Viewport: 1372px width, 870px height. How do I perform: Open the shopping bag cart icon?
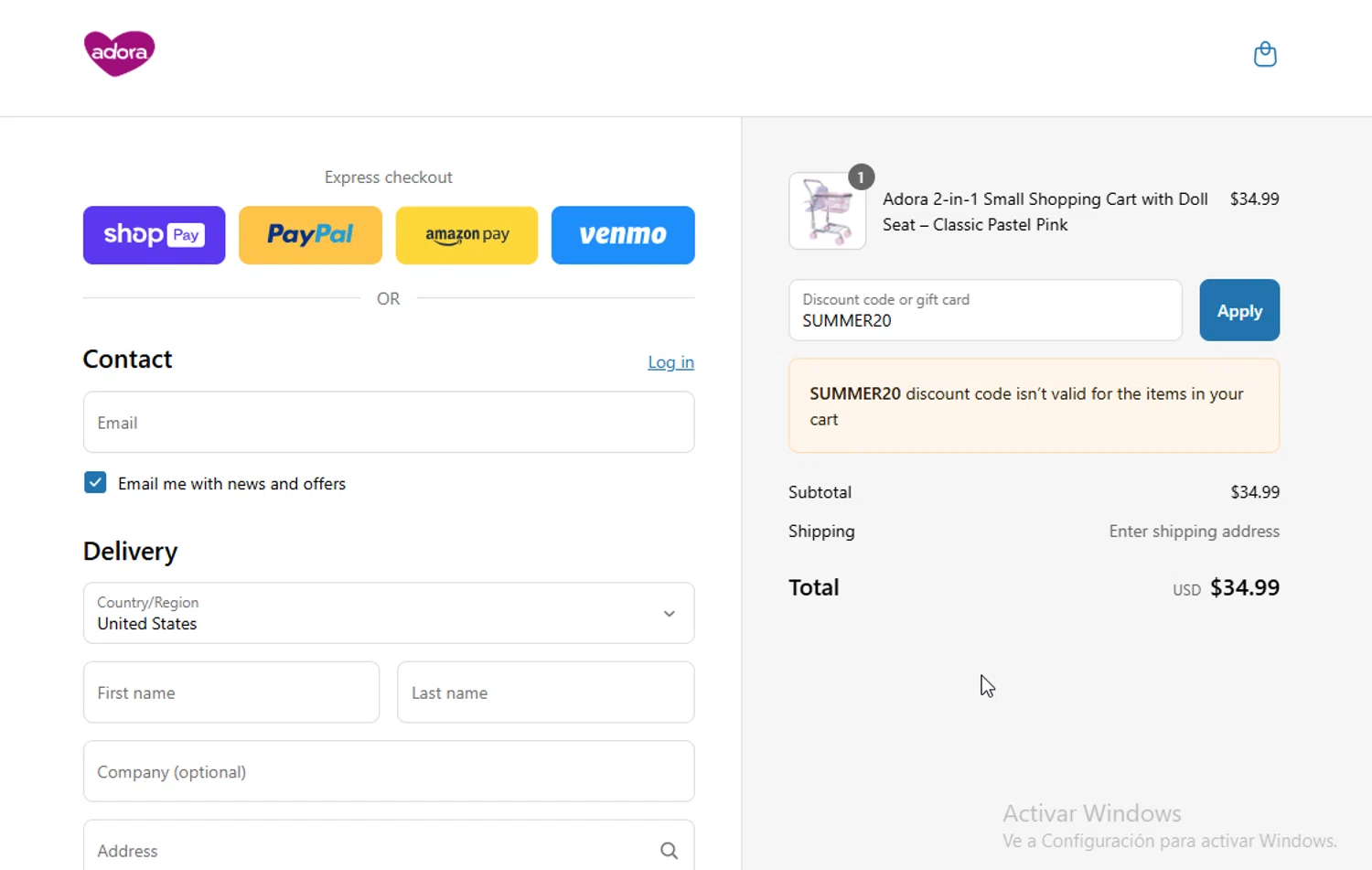tap(1265, 54)
